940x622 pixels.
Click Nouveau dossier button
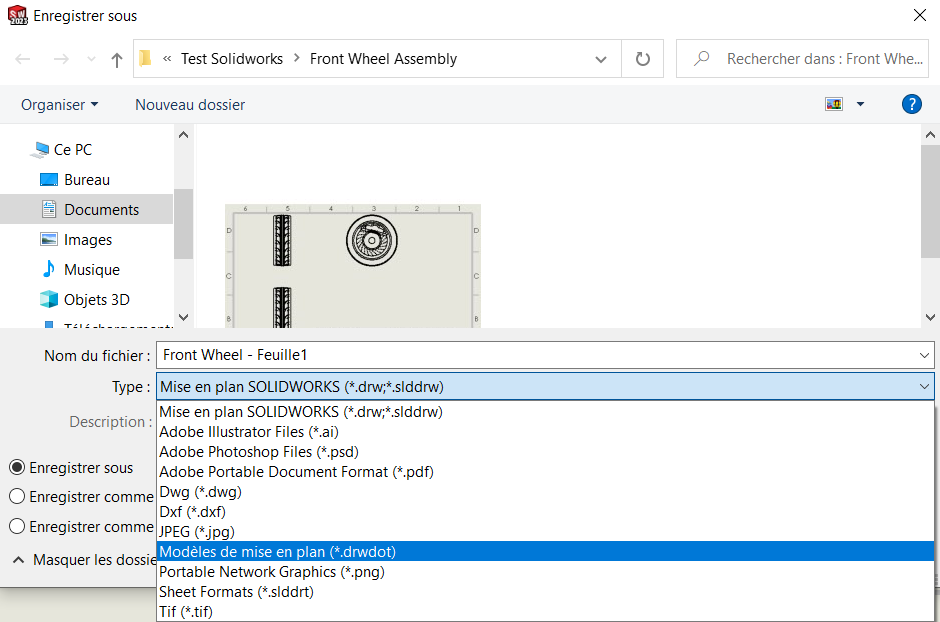coord(190,104)
